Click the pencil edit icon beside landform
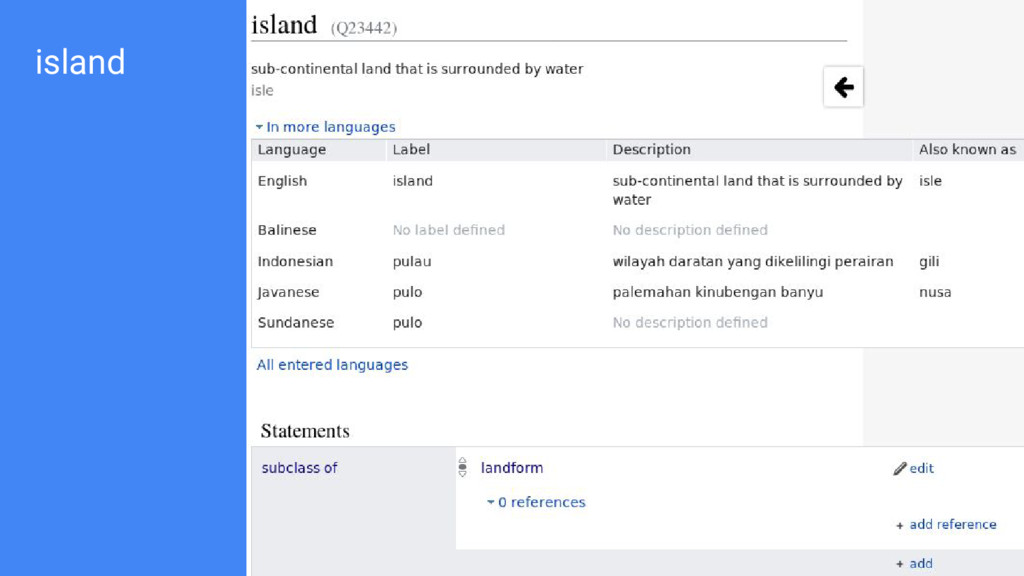 coord(900,469)
